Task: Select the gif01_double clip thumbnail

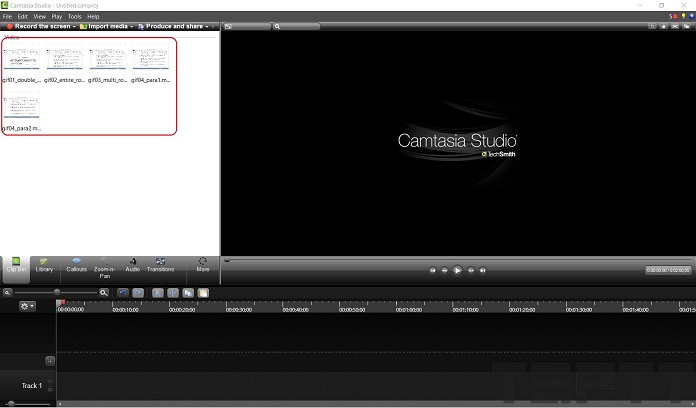Action: [x=21, y=58]
